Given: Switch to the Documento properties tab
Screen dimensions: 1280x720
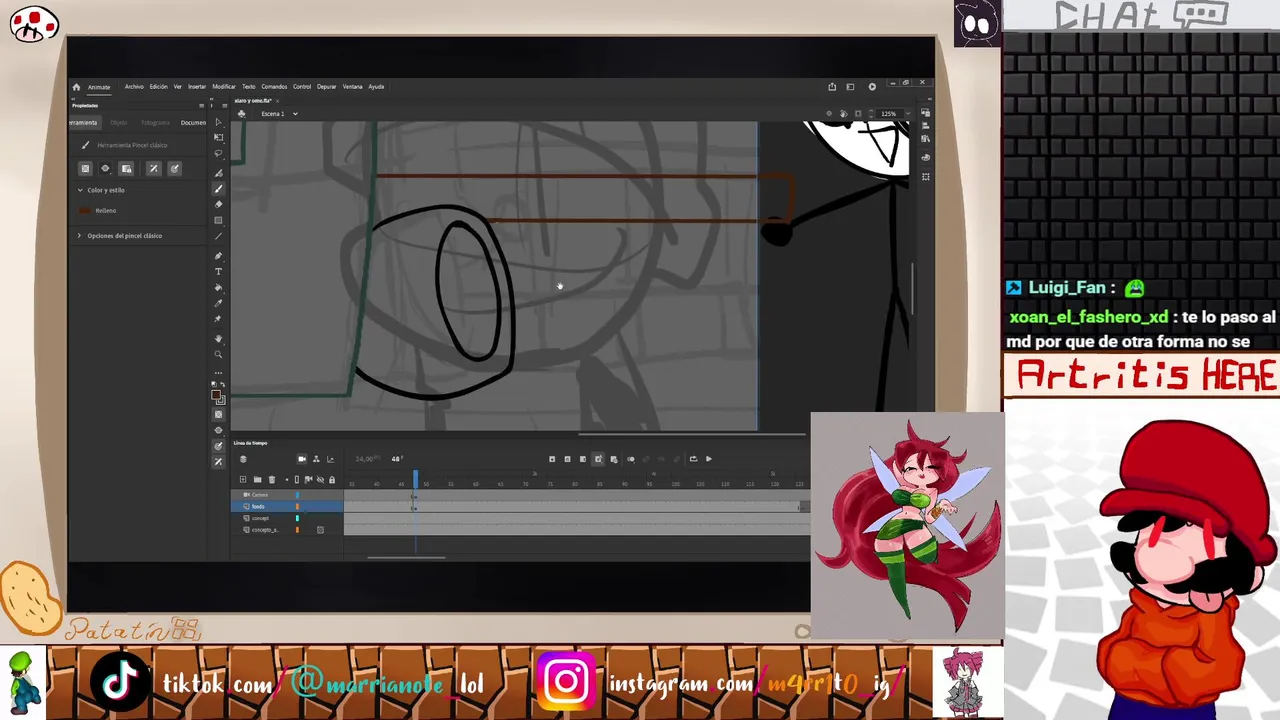Looking at the screenshot, I should point(193,123).
